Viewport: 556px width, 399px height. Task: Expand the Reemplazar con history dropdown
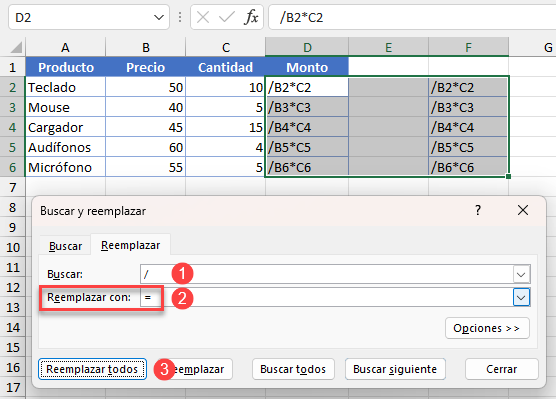click(521, 298)
